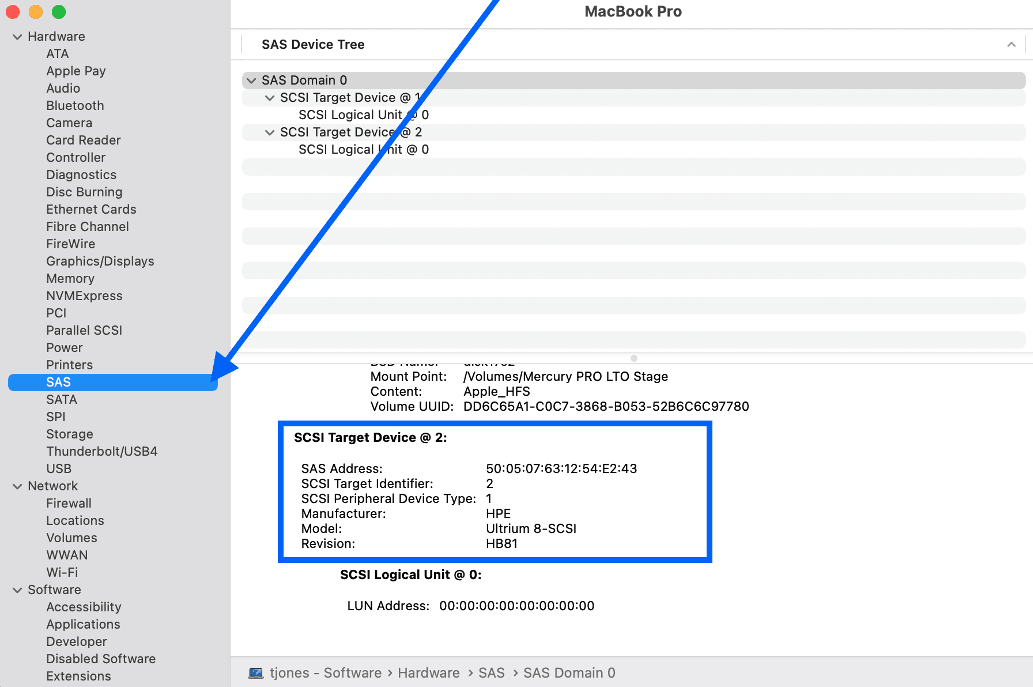The height and width of the screenshot is (687, 1033).
Task: Click the column sort chevron at right
Action: click(1011, 45)
